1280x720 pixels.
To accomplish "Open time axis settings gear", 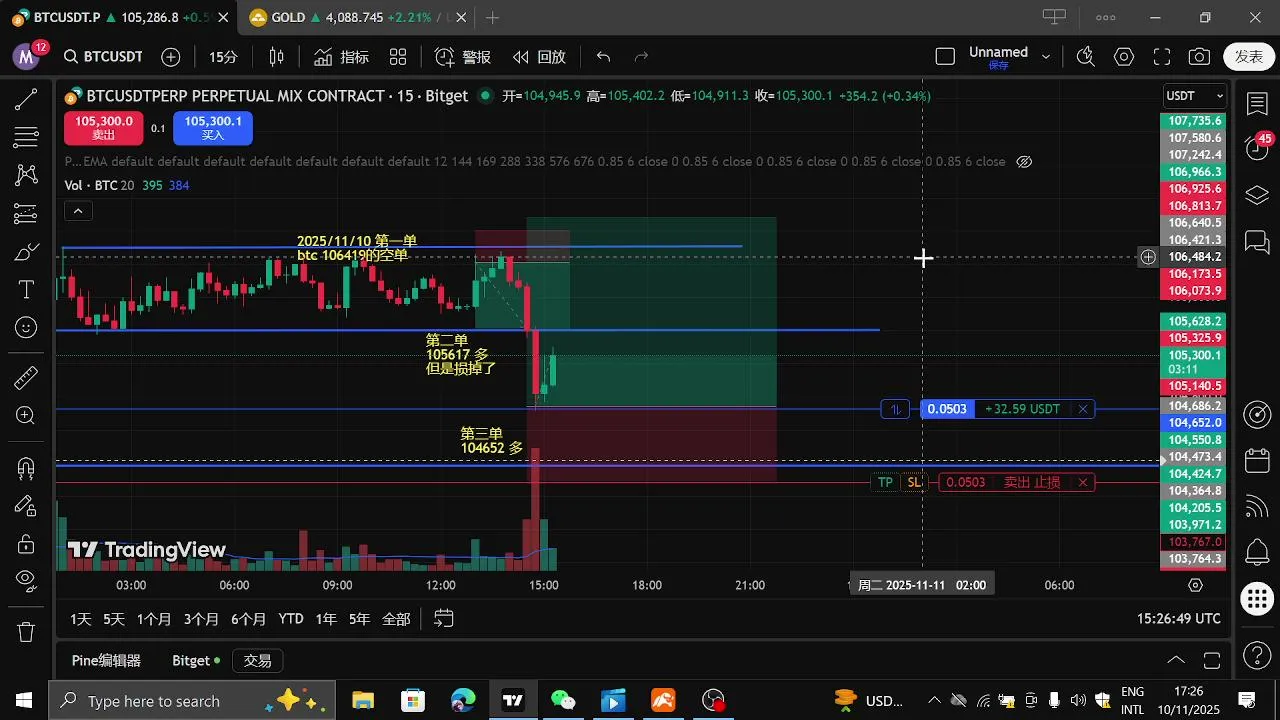I will (1195, 585).
